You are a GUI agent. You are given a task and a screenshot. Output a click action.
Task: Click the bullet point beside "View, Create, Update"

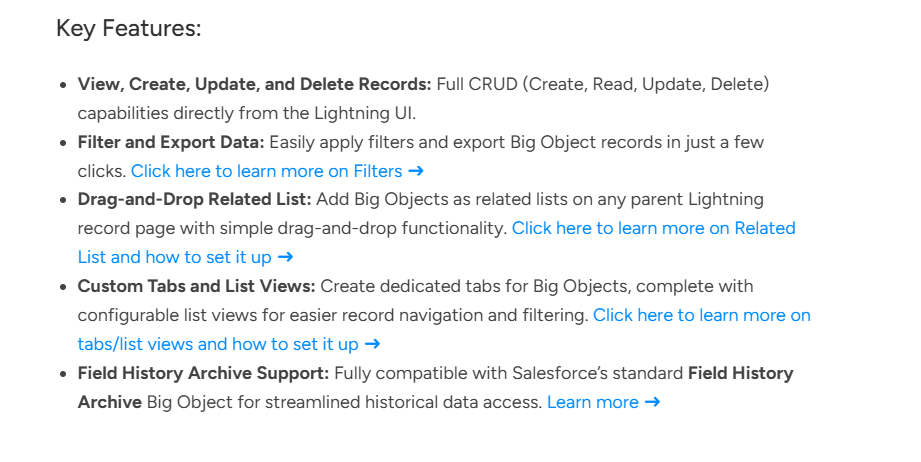65,85
